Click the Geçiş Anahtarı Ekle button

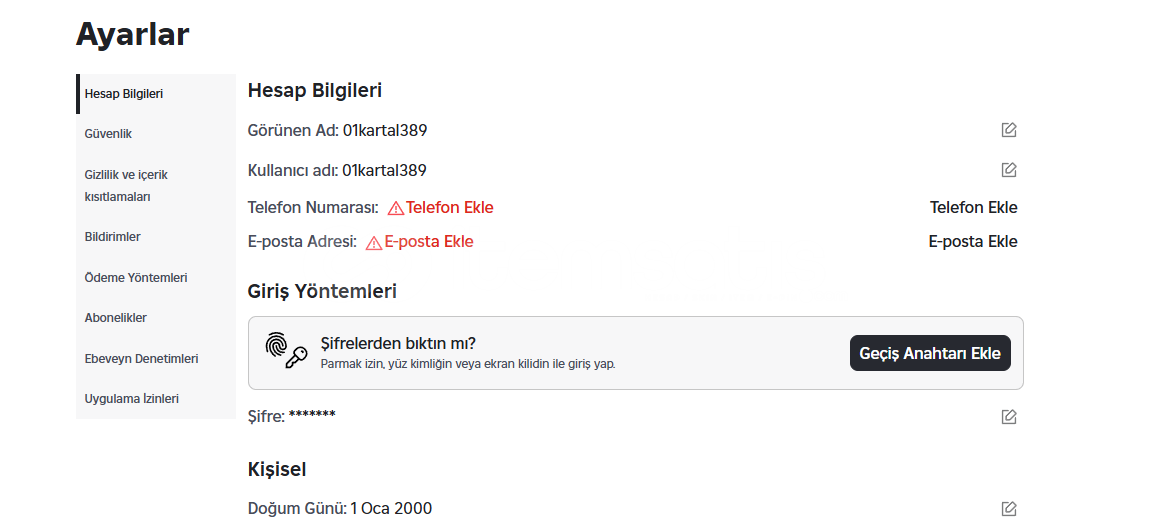[x=930, y=353]
